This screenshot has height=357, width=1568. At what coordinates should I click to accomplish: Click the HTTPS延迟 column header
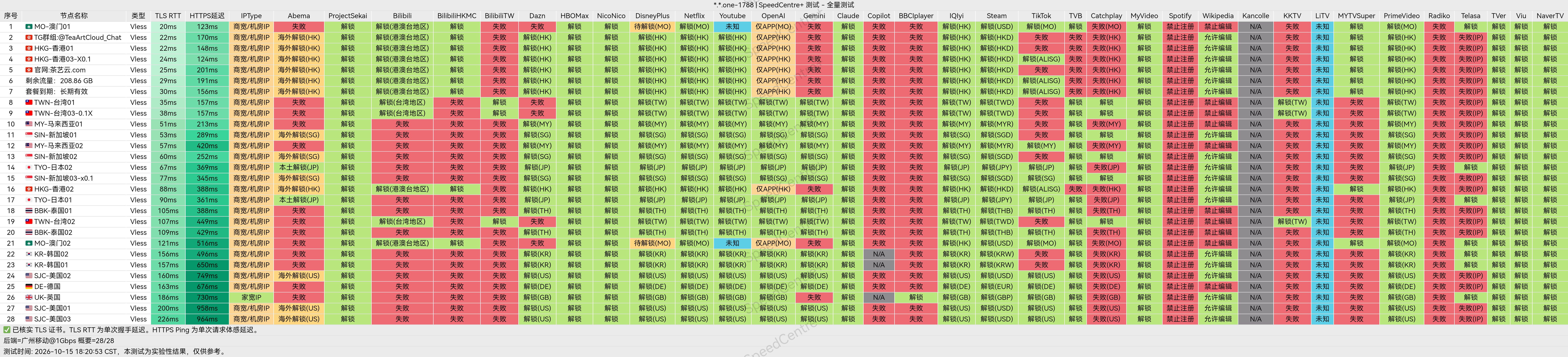pyautogui.click(x=207, y=16)
